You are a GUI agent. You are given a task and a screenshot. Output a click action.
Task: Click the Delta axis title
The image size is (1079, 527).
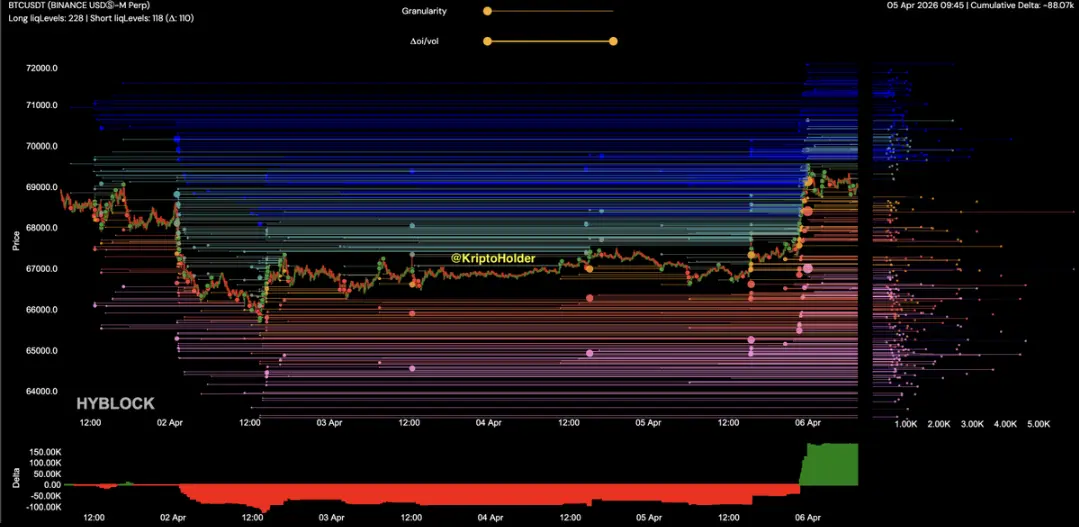[17, 479]
